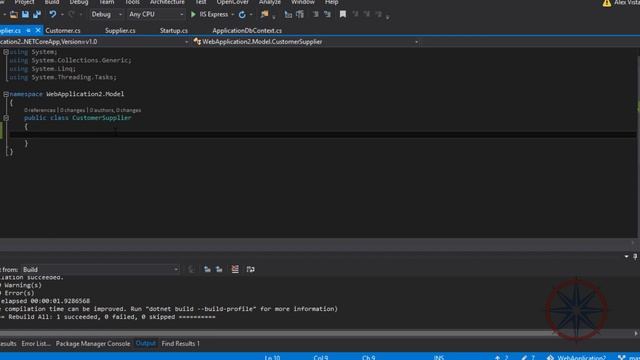Switch to the Startup.cs tab
640x360 pixels.
pyautogui.click(x=174, y=31)
